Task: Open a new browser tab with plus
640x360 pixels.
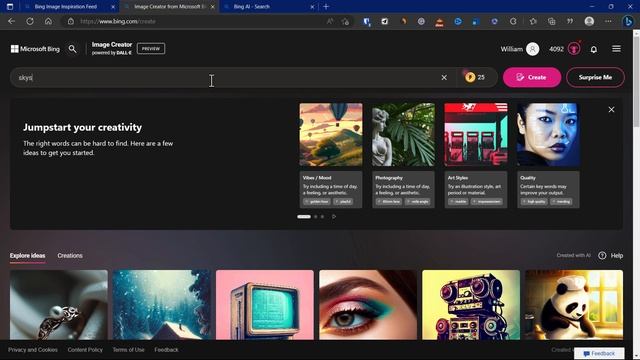Action: [326, 7]
